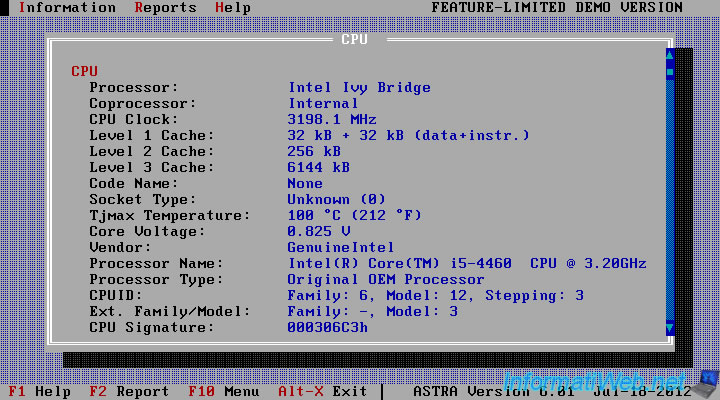
Task: Click 'FEATURE-LIMITED DEMO VERSION' text
Action: point(557,8)
